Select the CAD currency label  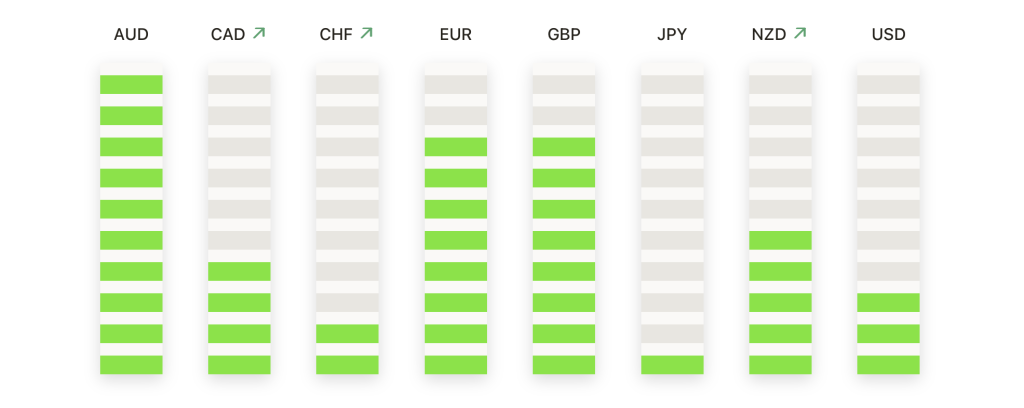[x=228, y=35]
